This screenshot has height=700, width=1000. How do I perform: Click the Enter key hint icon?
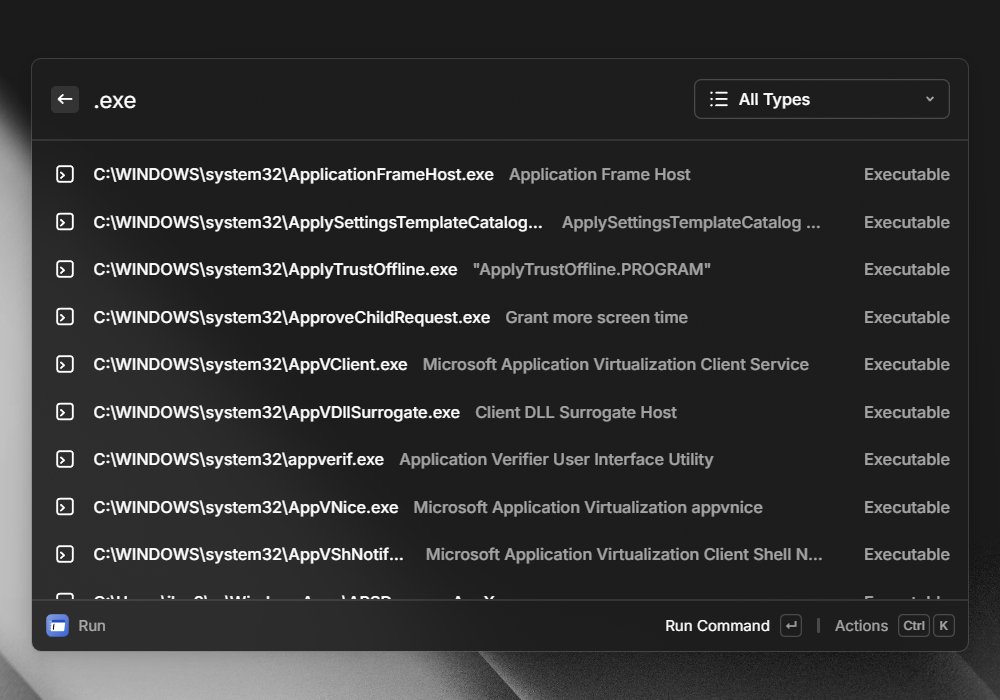[x=791, y=626]
